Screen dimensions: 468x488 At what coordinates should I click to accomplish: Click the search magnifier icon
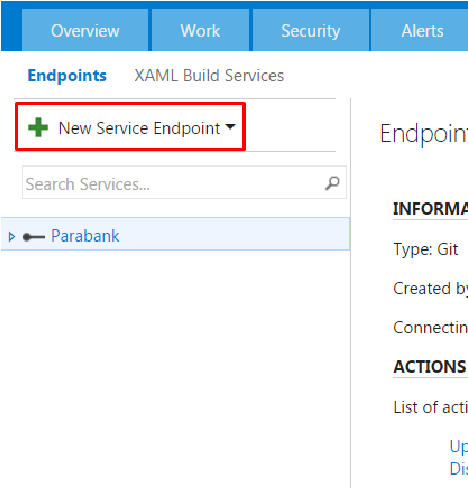click(x=332, y=183)
